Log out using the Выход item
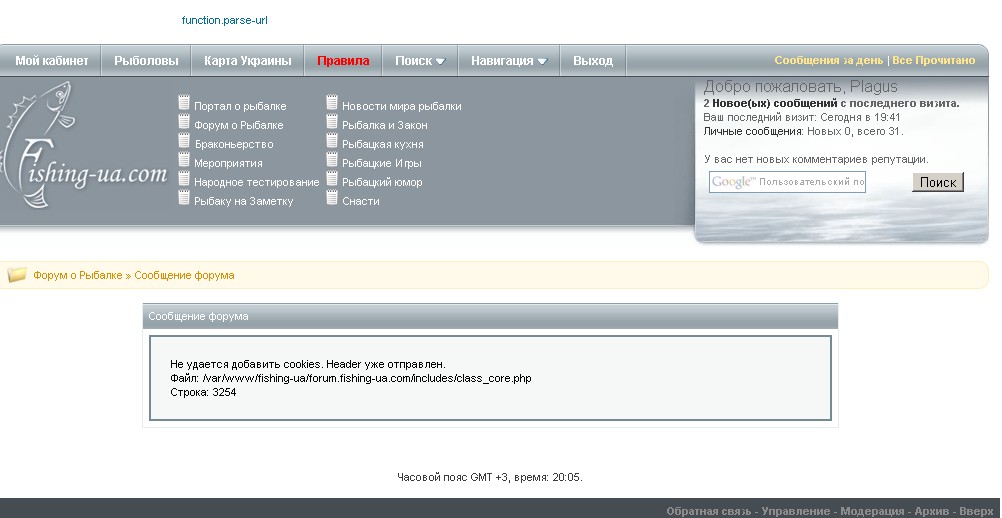Viewport: 1002px width, 518px height. pyautogui.click(x=593, y=61)
